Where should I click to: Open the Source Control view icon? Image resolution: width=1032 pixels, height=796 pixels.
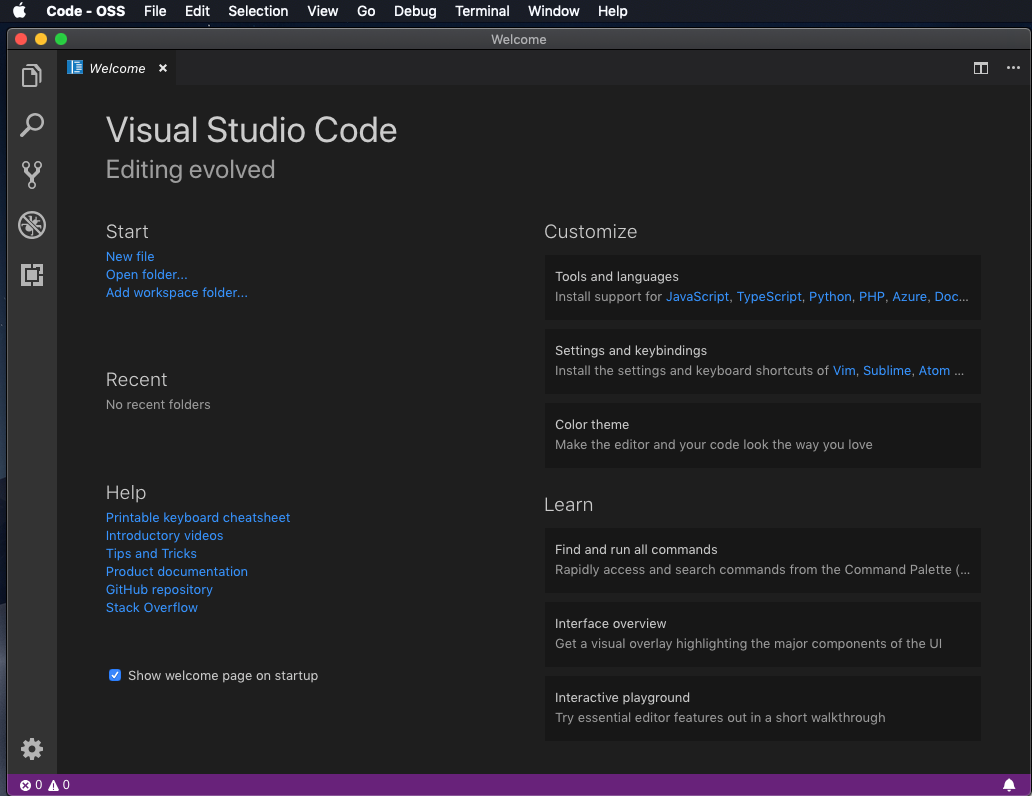coord(32,175)
